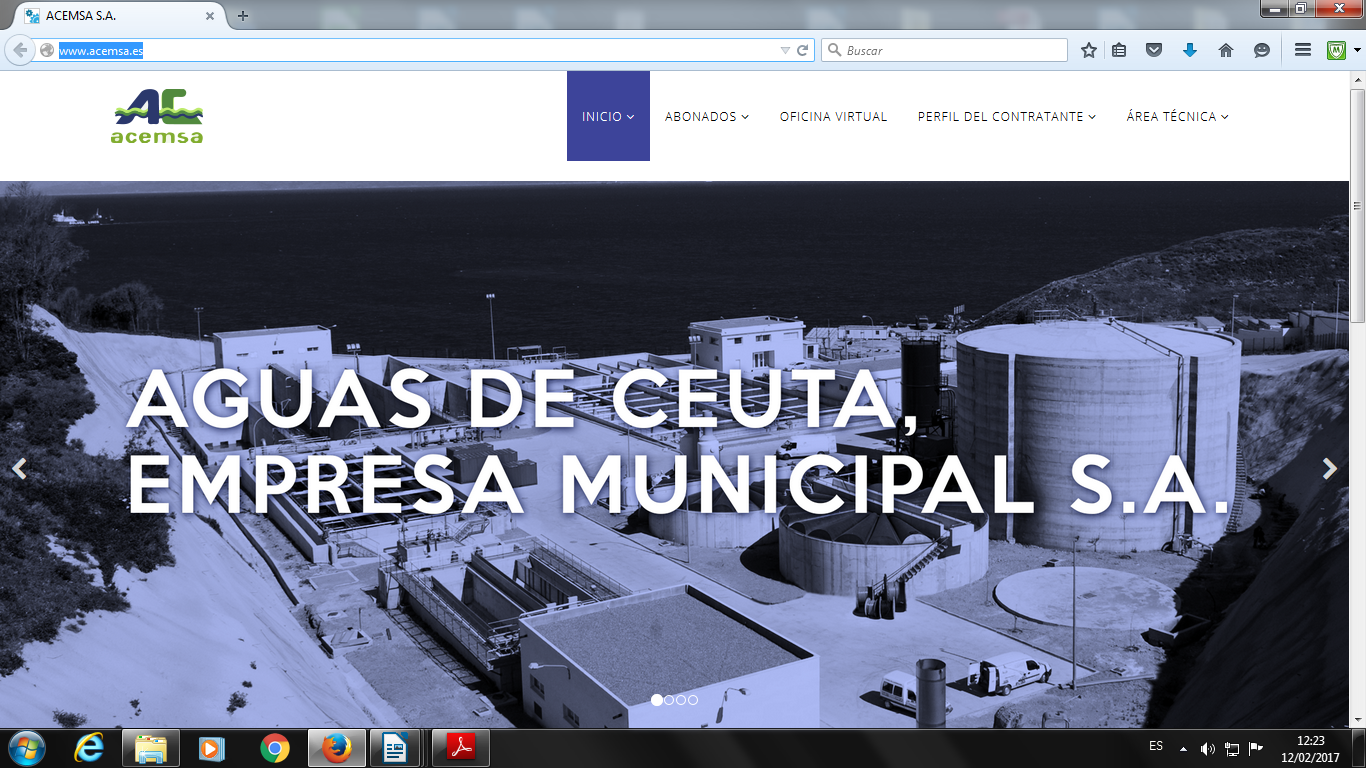Image resolution: width=1366 pixels, height=768 pixels.
Task: Switch to the Firefox taskbar button
Action: click(x=337, y=748)
